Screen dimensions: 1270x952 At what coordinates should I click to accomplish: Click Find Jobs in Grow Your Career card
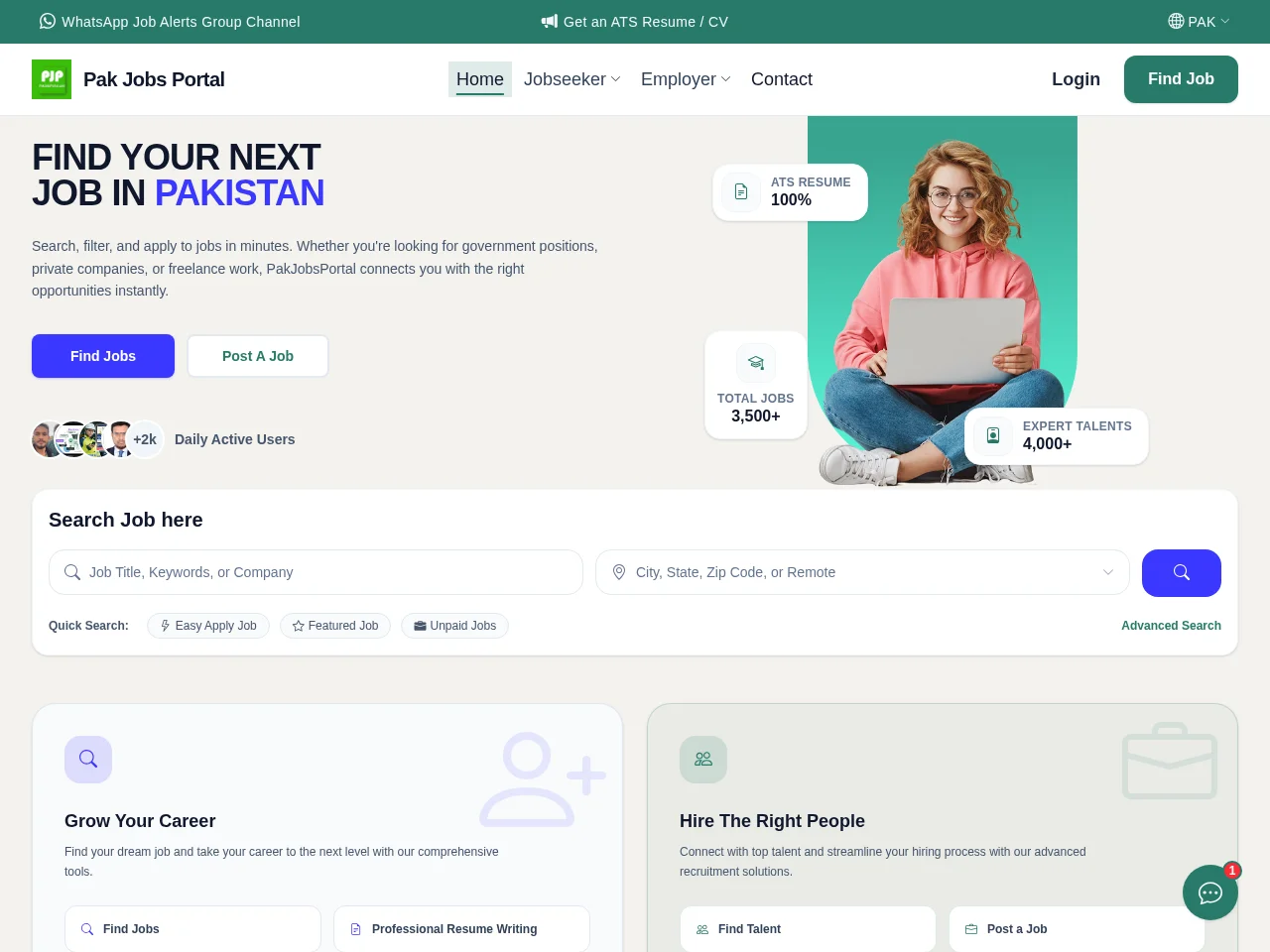click(x=192, y=929)
